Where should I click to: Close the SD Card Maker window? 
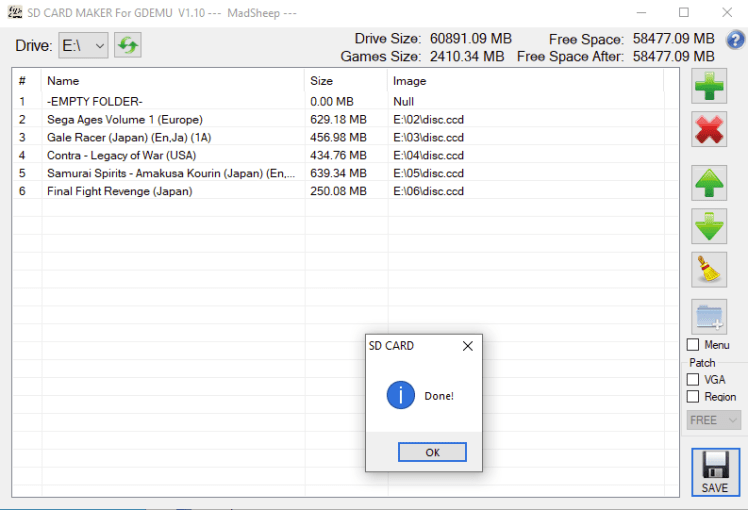[x=727, y=12]
